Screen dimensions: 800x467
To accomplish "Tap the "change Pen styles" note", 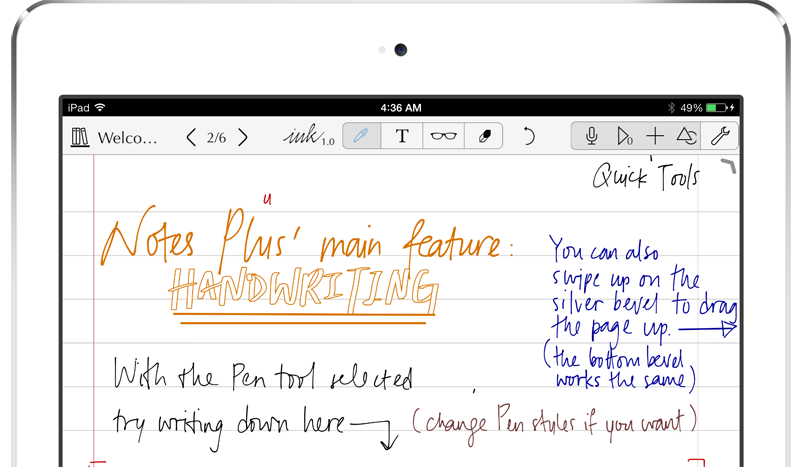I will point(554,425).
